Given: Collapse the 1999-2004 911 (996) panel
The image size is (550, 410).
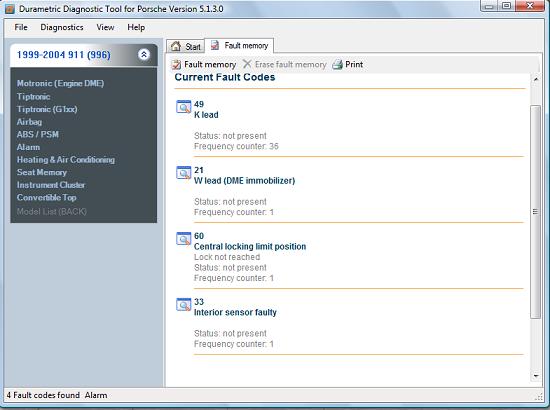Looking at the screenshot, I should tap(144, 54).
